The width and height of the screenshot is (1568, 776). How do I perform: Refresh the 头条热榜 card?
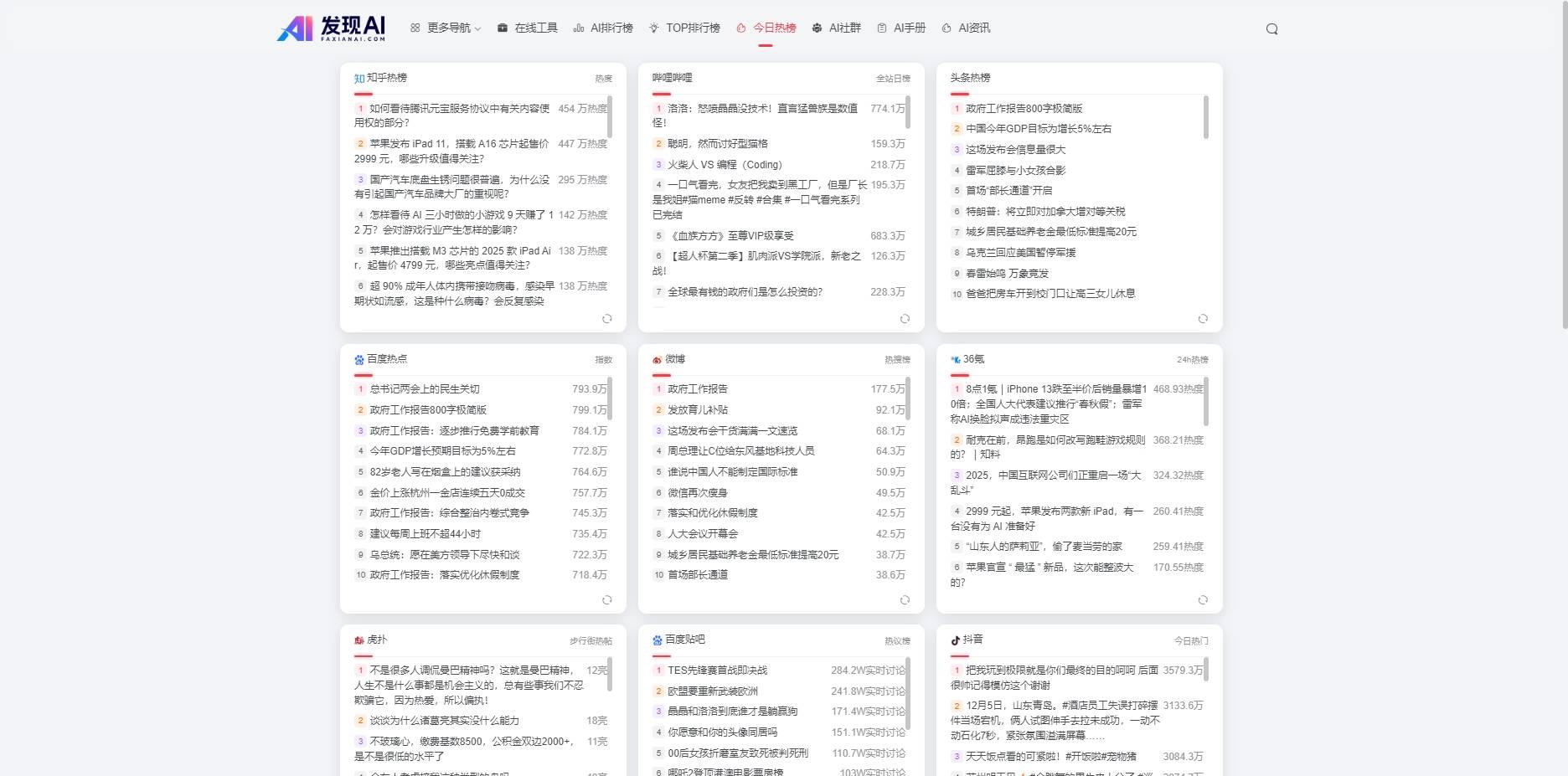pos(1203,318)
